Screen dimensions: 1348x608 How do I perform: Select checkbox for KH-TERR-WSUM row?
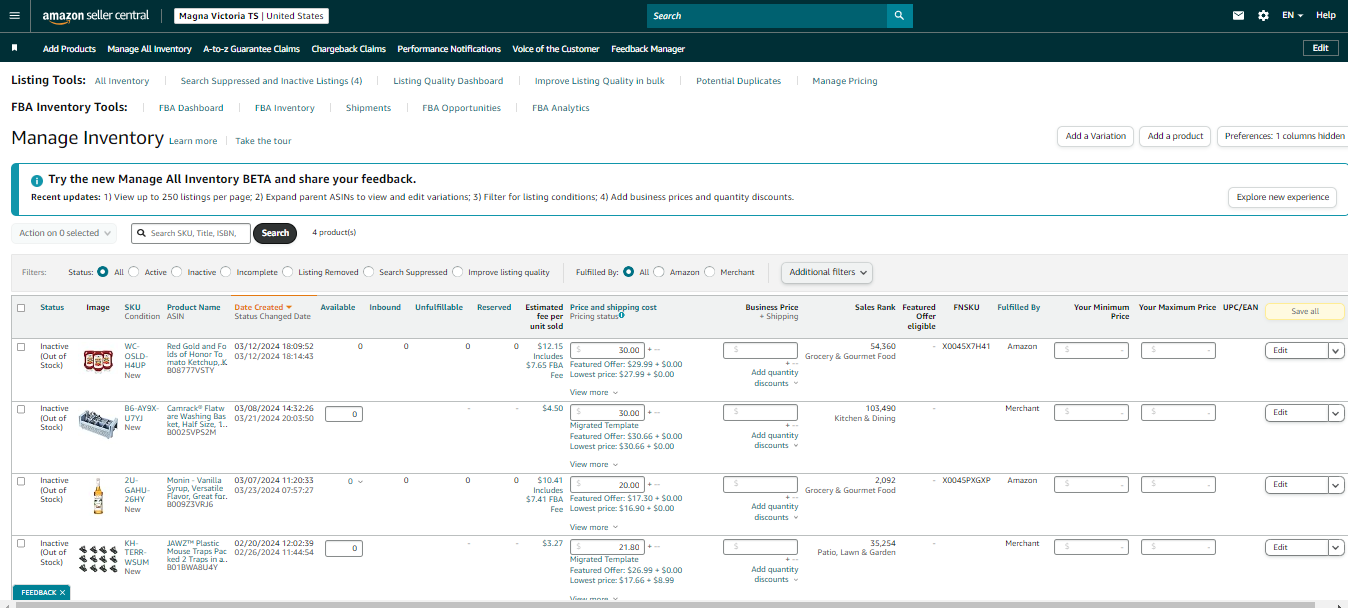21,543
